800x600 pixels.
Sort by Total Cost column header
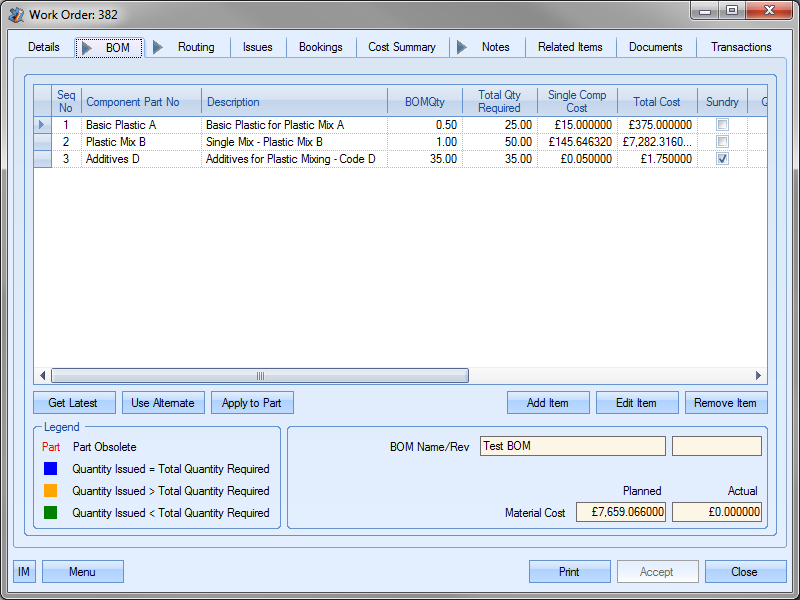[x=656, y=102]
